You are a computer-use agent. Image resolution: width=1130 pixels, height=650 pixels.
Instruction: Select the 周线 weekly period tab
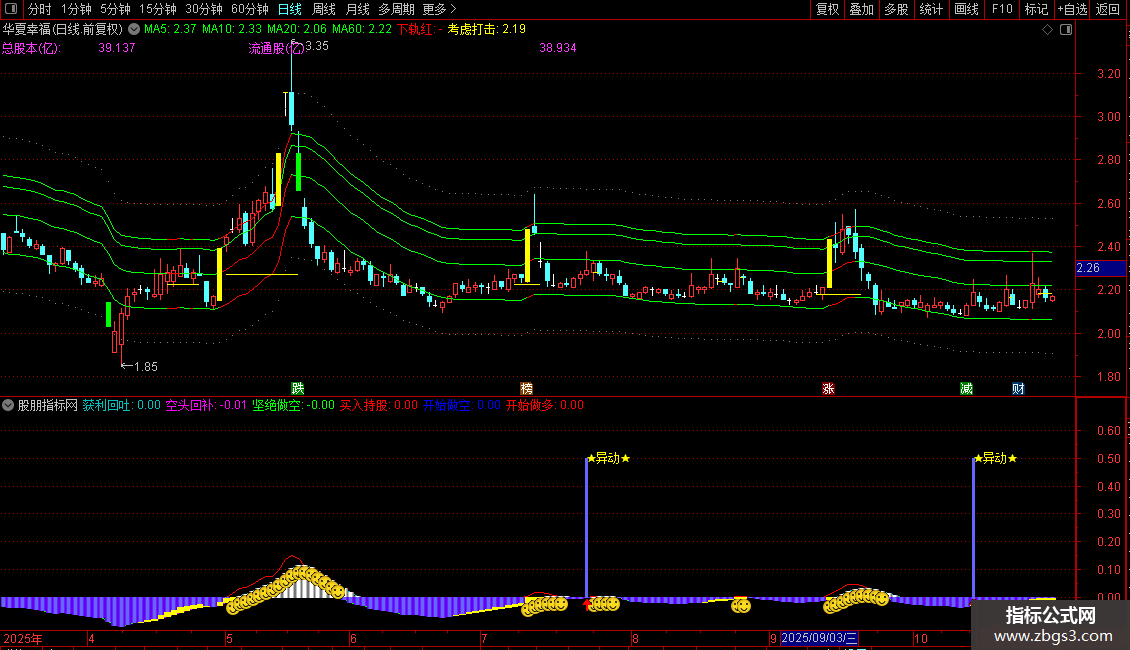coord(324,9)
